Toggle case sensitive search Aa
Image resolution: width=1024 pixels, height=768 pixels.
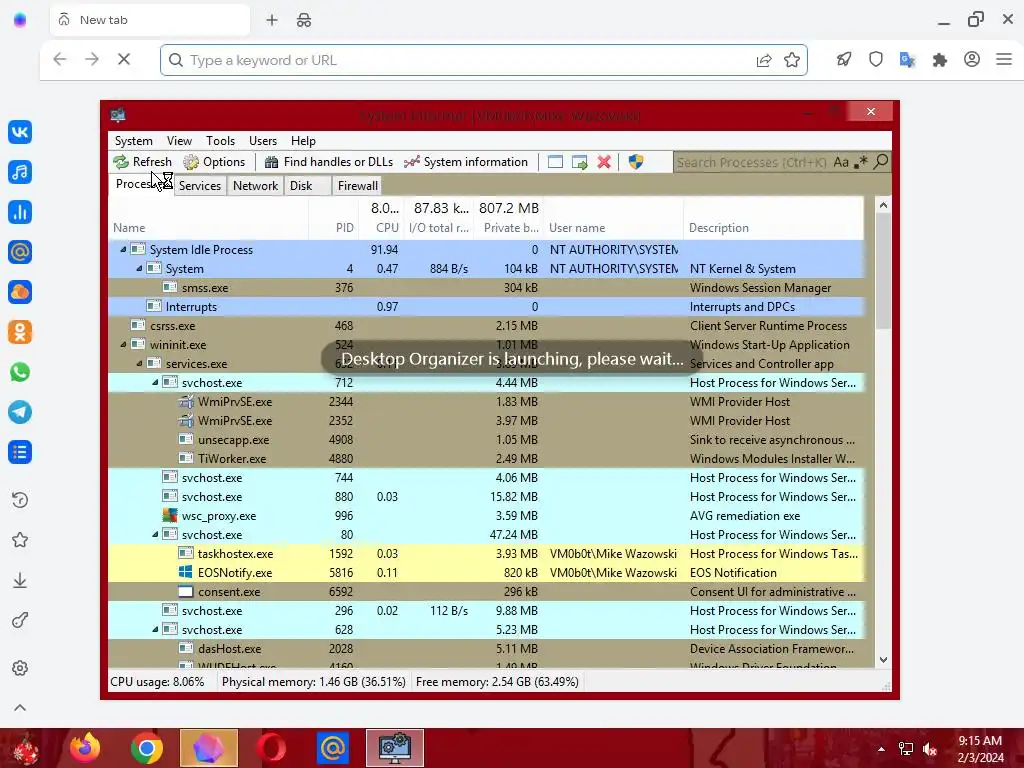[841, 162]
